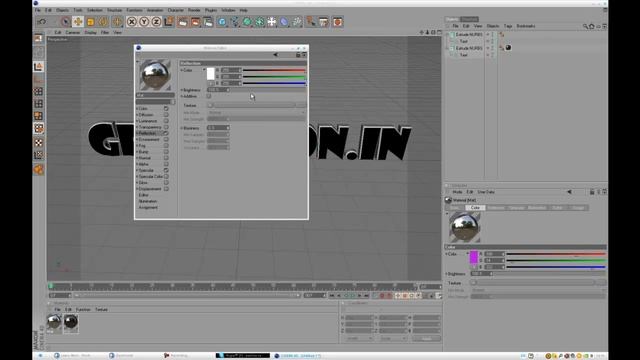The image size is (640, 360).
Task: Toggle the Specular channel checkbox
Action: [166, 170]
